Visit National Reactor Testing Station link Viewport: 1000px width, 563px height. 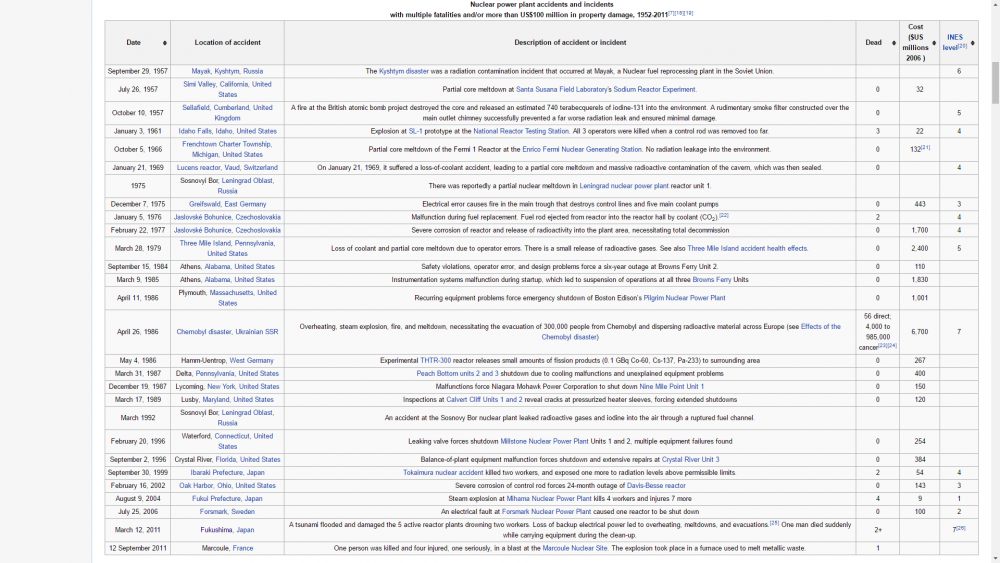click(520, 131)
